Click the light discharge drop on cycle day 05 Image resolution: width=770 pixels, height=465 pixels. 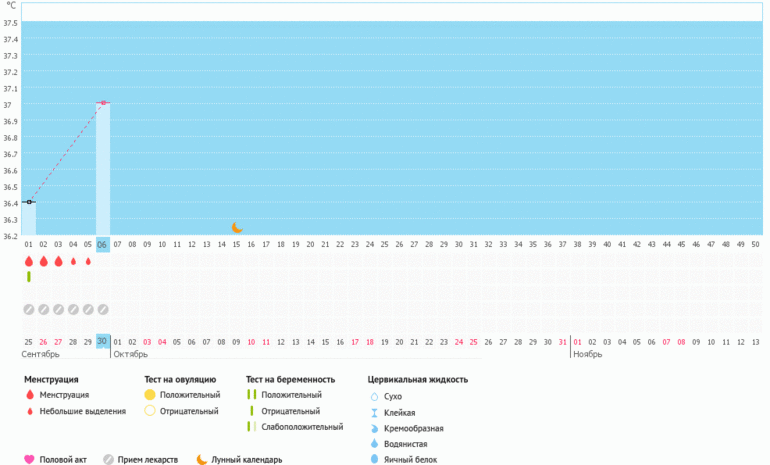click(88, 262)
